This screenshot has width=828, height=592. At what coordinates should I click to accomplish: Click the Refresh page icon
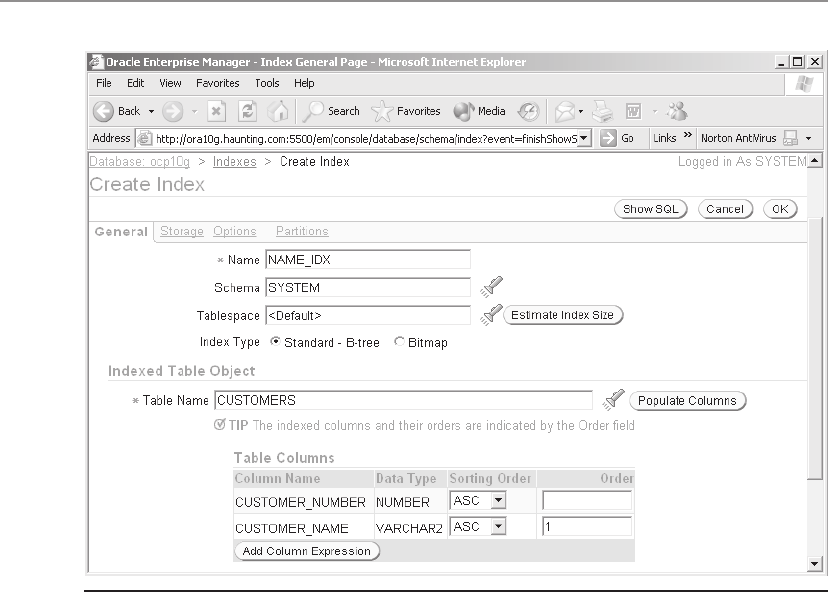(247, 111)
